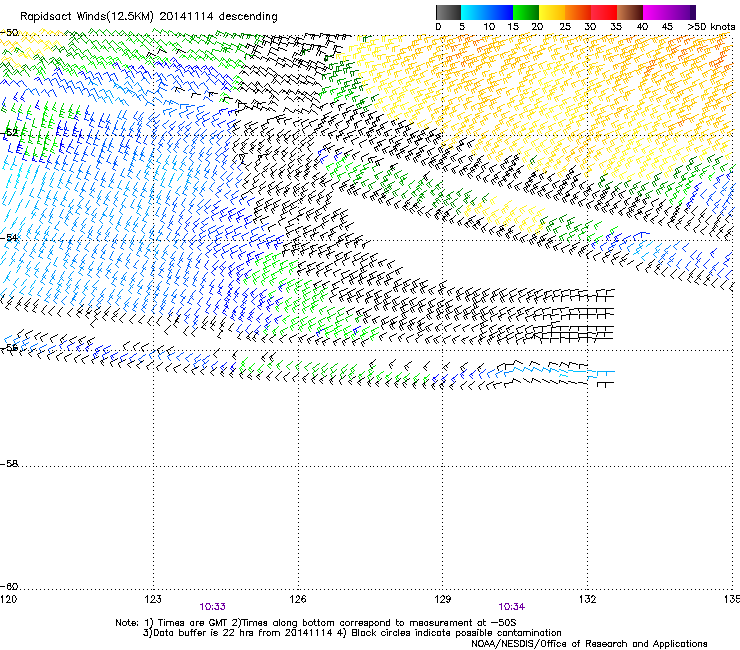740x650 pixels.
Task: Click the blue 10-15 knots legend swatch
Action: coord(500,12)
